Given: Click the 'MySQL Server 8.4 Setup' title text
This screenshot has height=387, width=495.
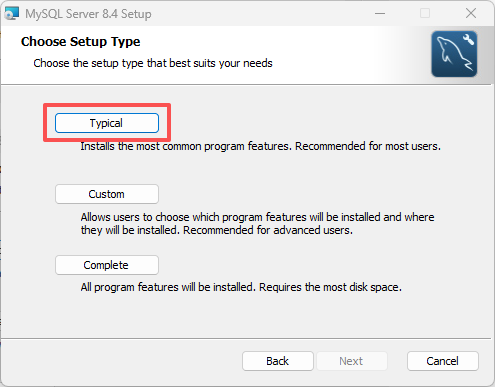Looking at the screenshot, I should point(88,14).
